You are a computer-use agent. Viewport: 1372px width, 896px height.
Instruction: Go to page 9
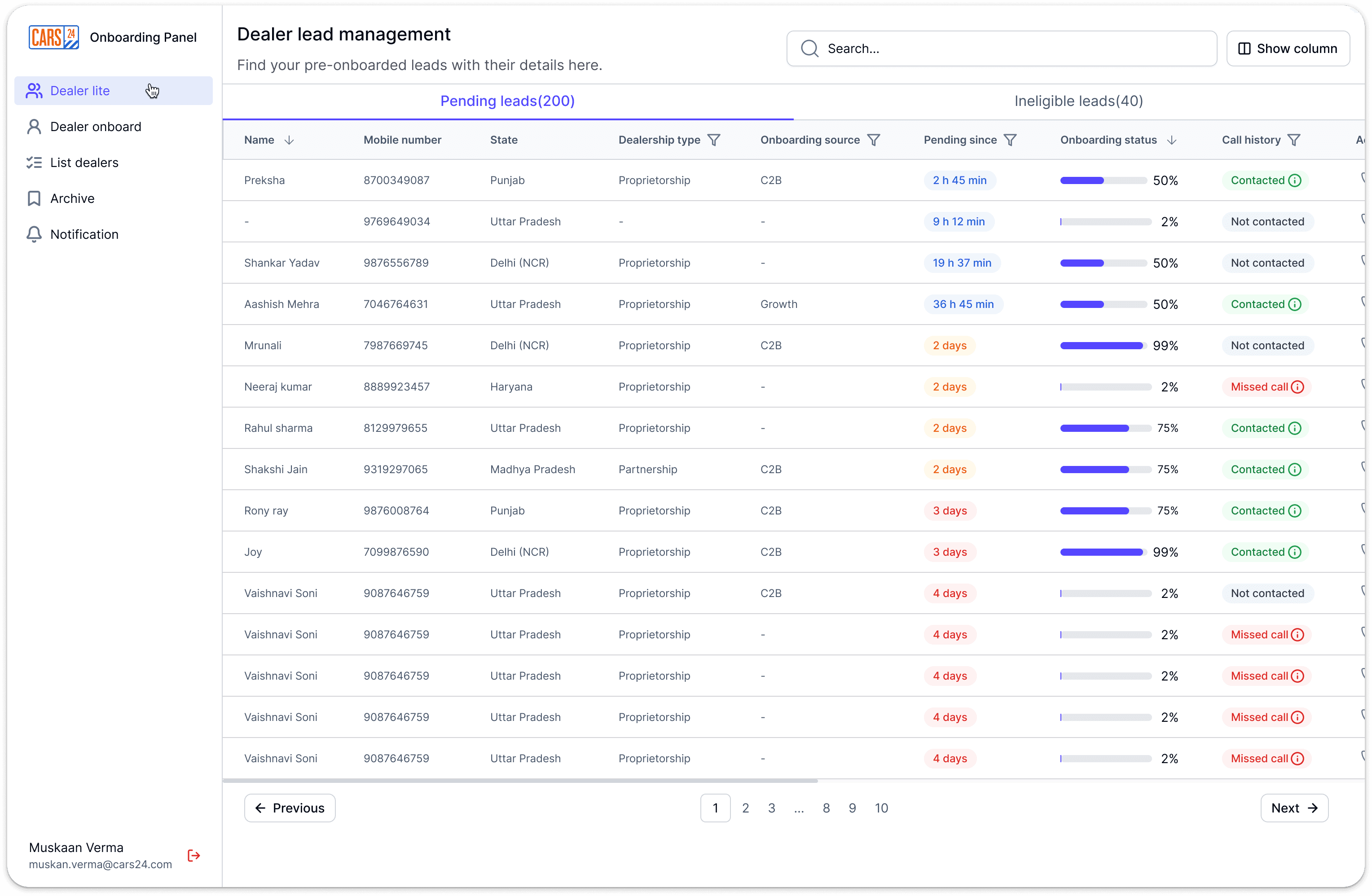click(852, 808)
